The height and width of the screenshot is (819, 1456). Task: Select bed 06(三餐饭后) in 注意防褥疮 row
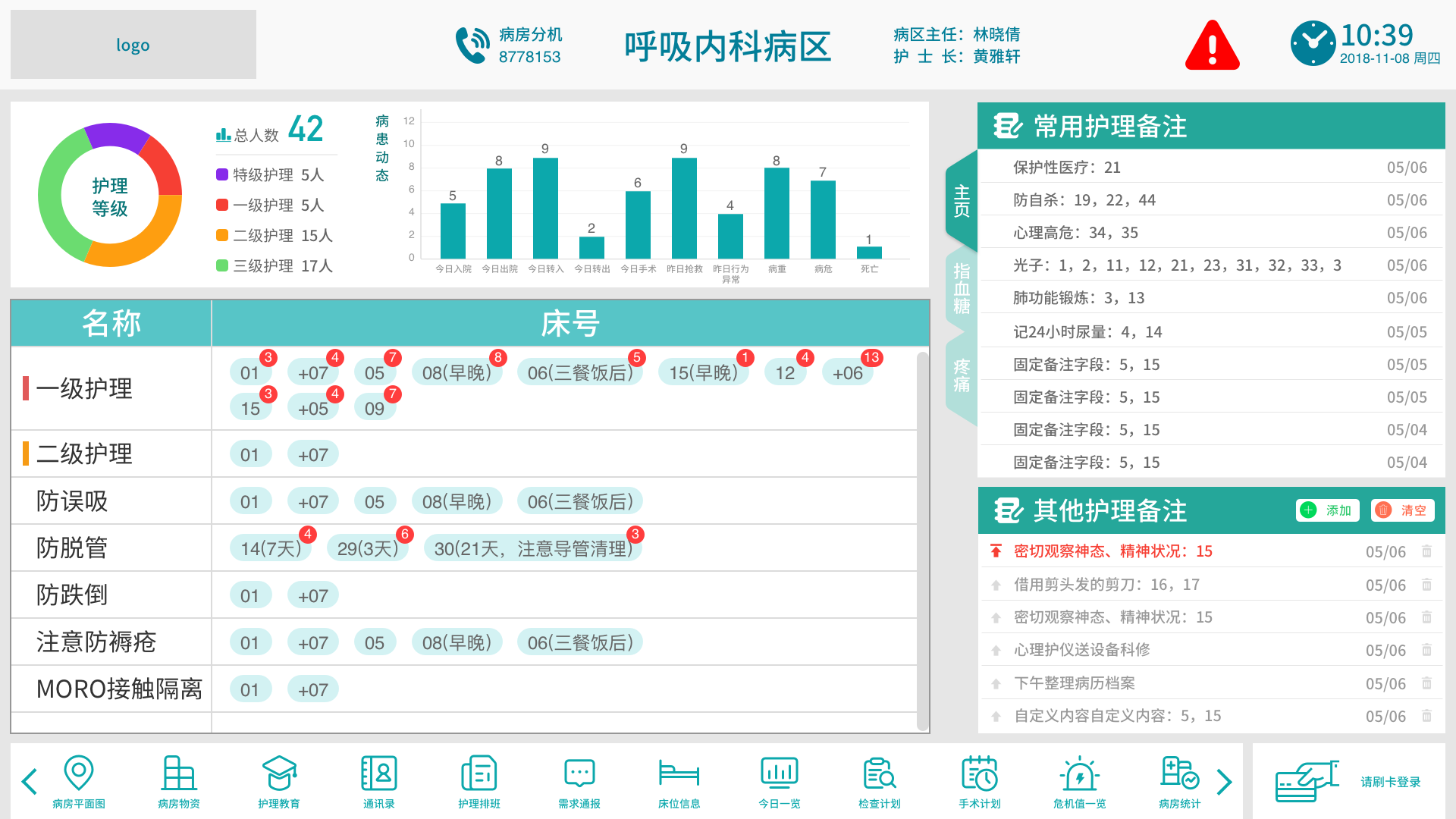580,642
